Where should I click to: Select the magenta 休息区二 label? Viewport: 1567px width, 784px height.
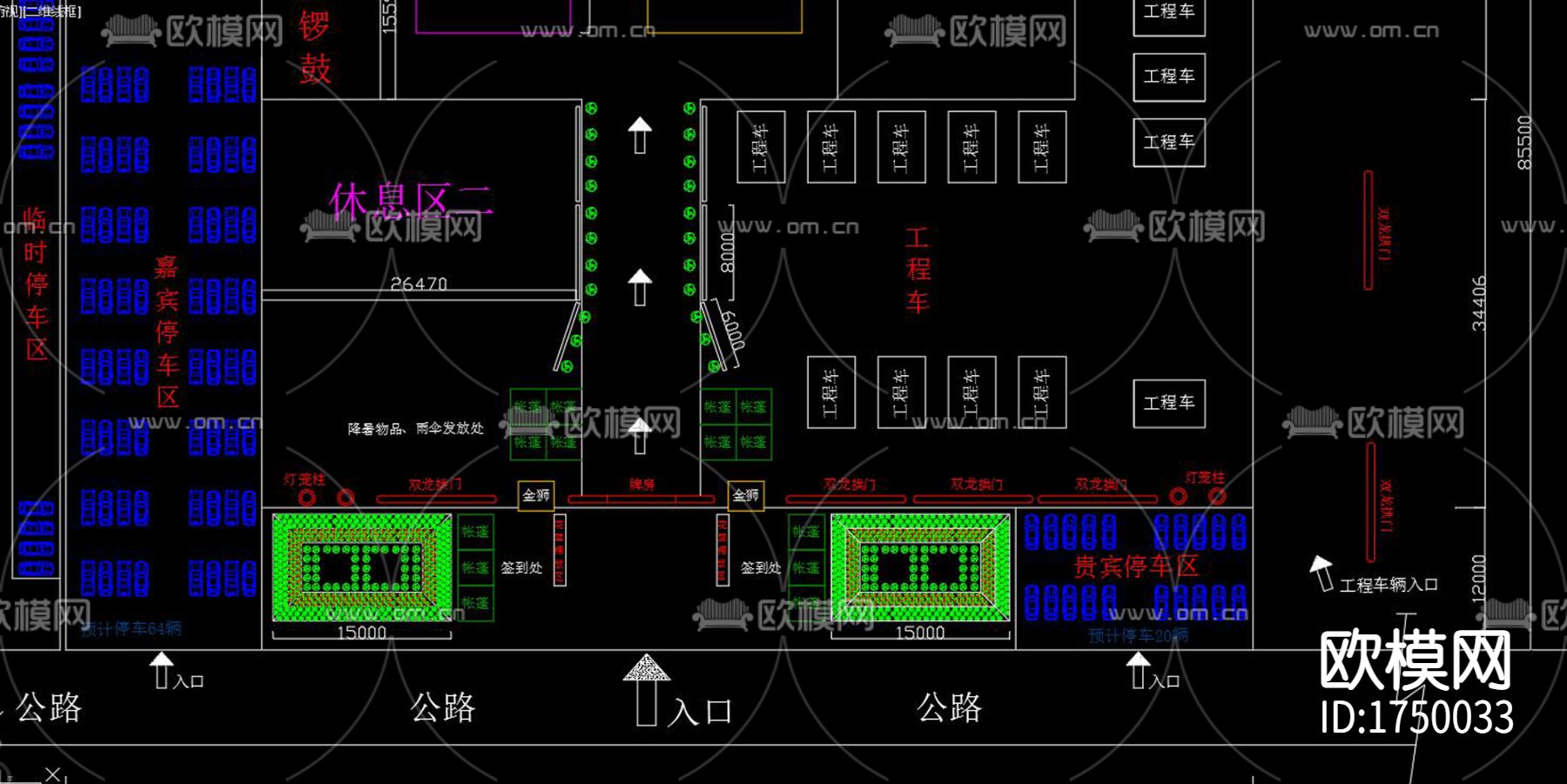click(411, 201)
